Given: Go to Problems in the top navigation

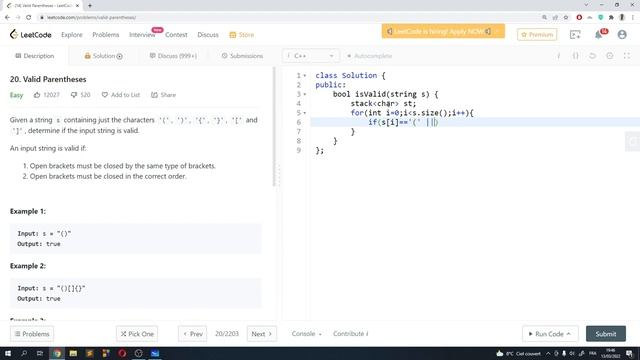Looking at the screenshot, I should (x=106, y=35).
